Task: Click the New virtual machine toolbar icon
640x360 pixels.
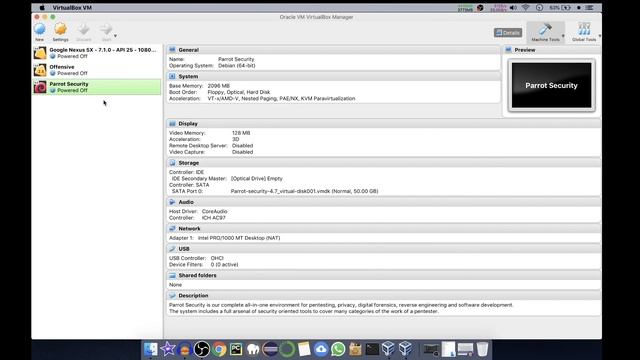Action: [x=40, y=31]
